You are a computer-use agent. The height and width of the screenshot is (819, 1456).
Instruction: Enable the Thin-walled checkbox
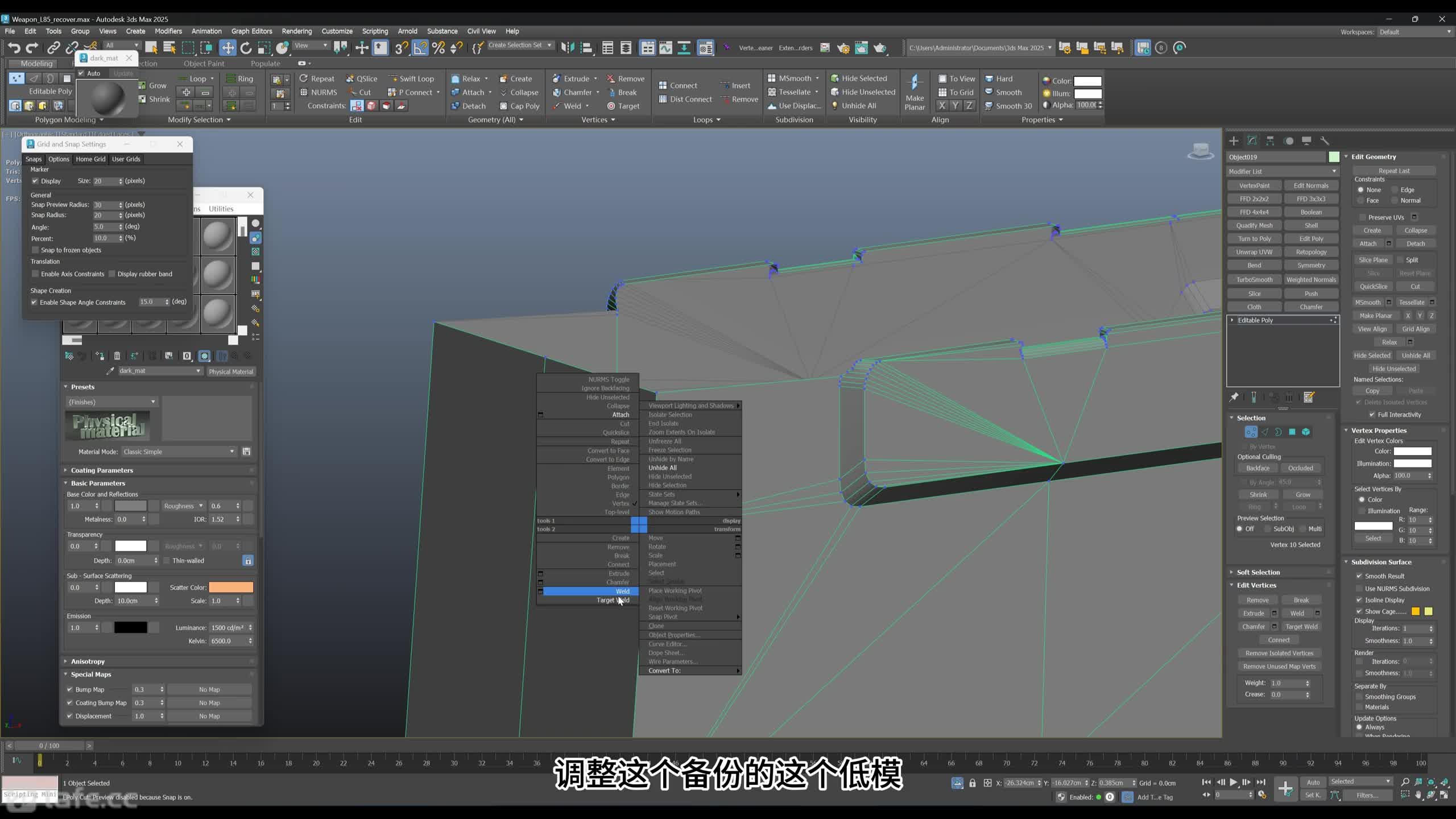(x=167, y=561)
